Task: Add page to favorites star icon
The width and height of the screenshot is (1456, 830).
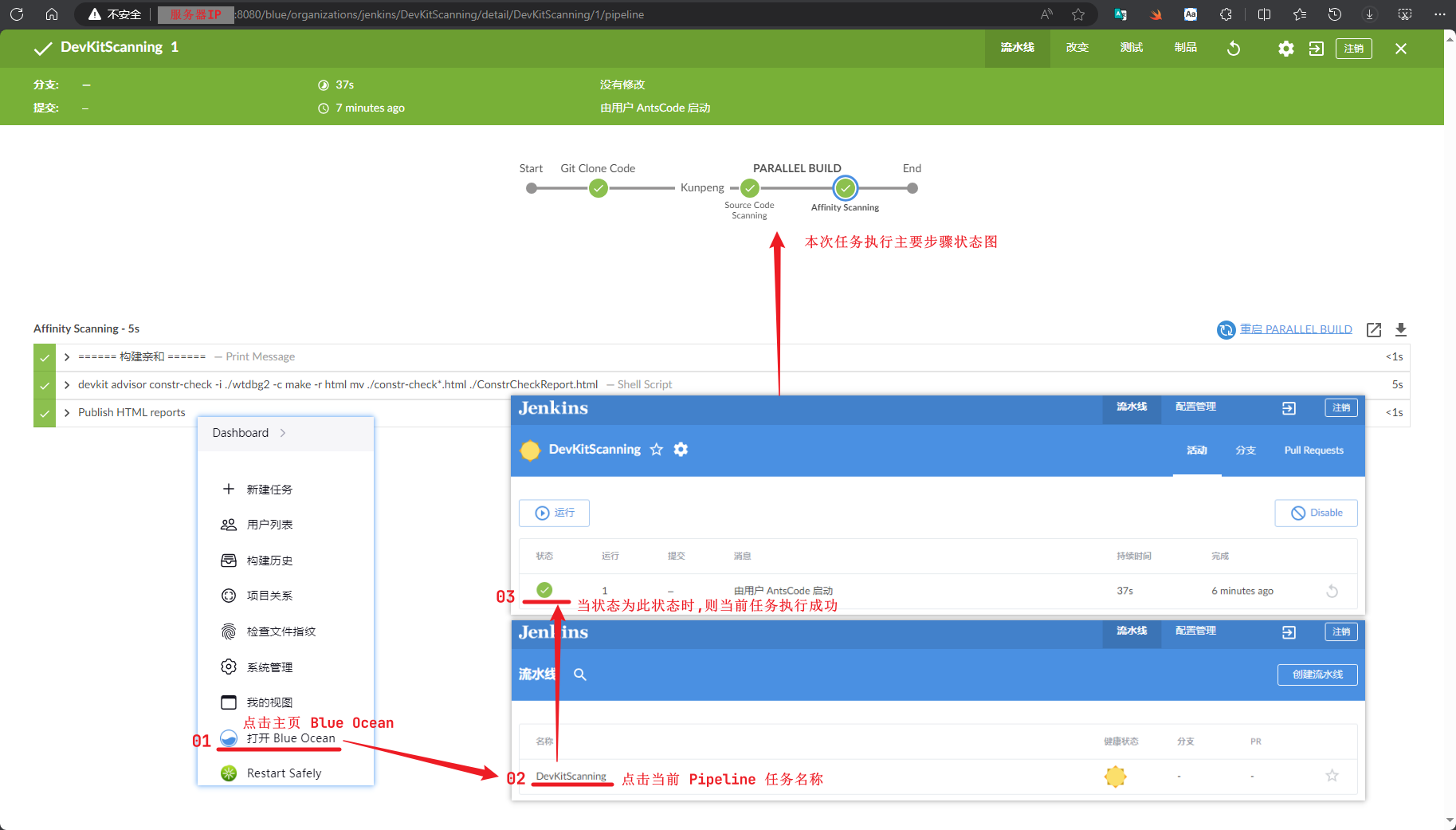Action: (x=1078, y=14)
